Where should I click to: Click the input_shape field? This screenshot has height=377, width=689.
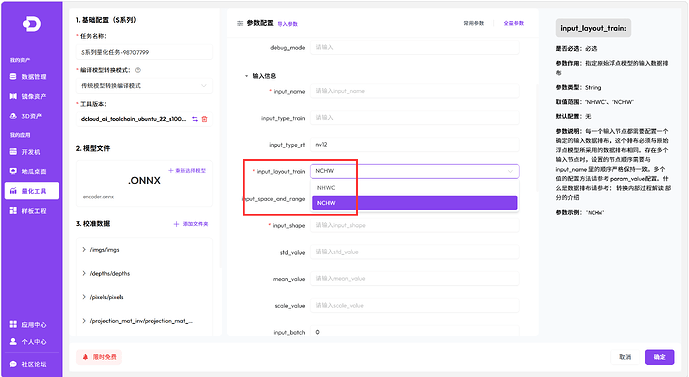[415, 225]
